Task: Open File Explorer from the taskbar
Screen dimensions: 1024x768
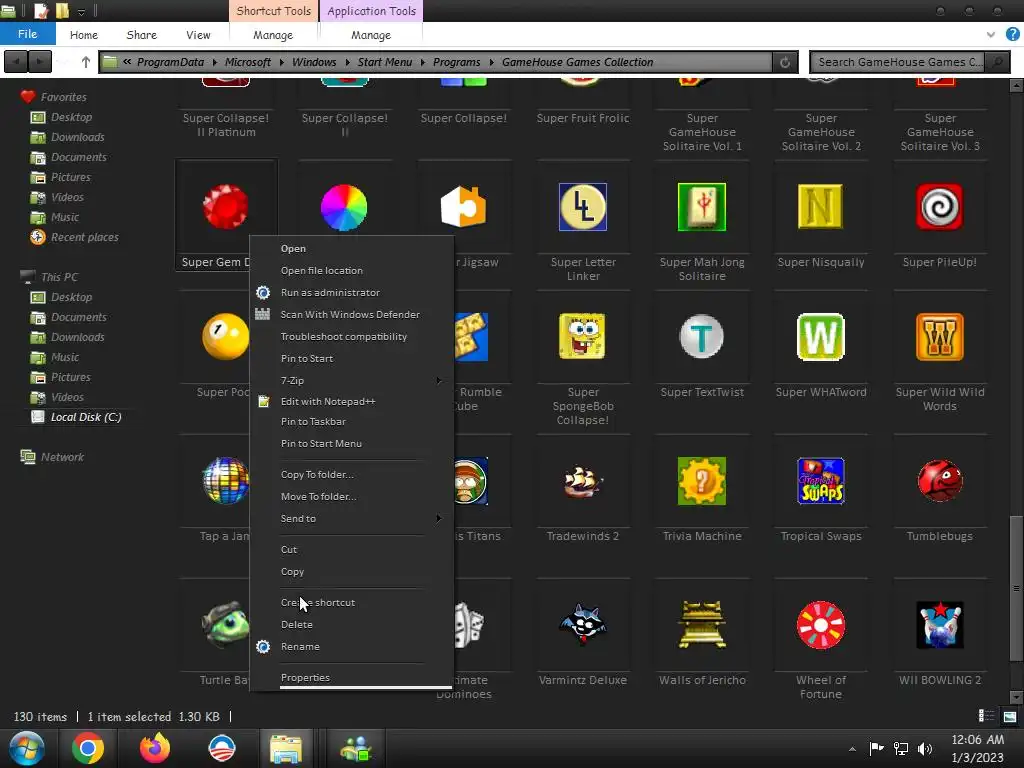Action: tap(286, 748)
